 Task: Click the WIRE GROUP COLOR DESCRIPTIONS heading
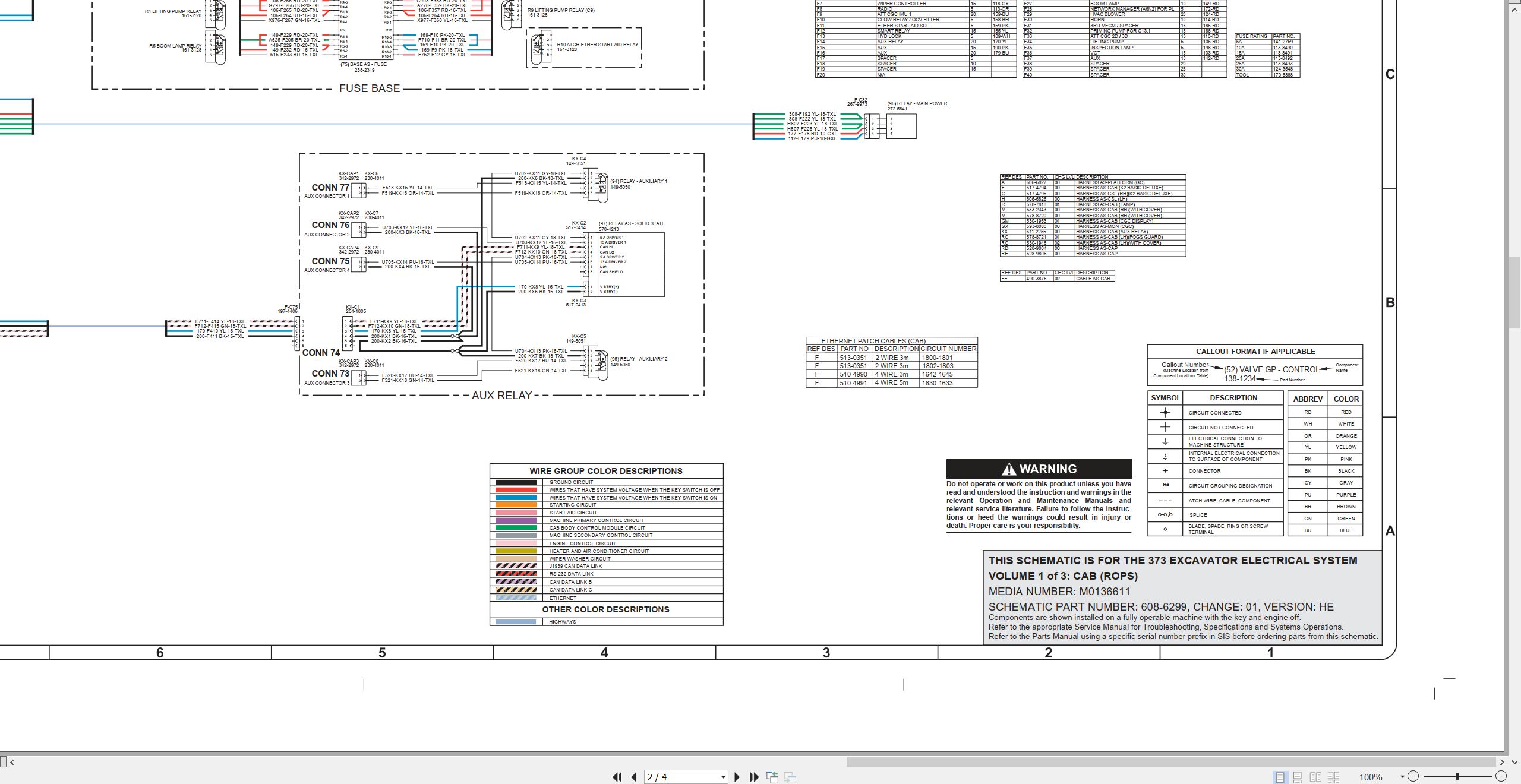(x=606, y=471)
